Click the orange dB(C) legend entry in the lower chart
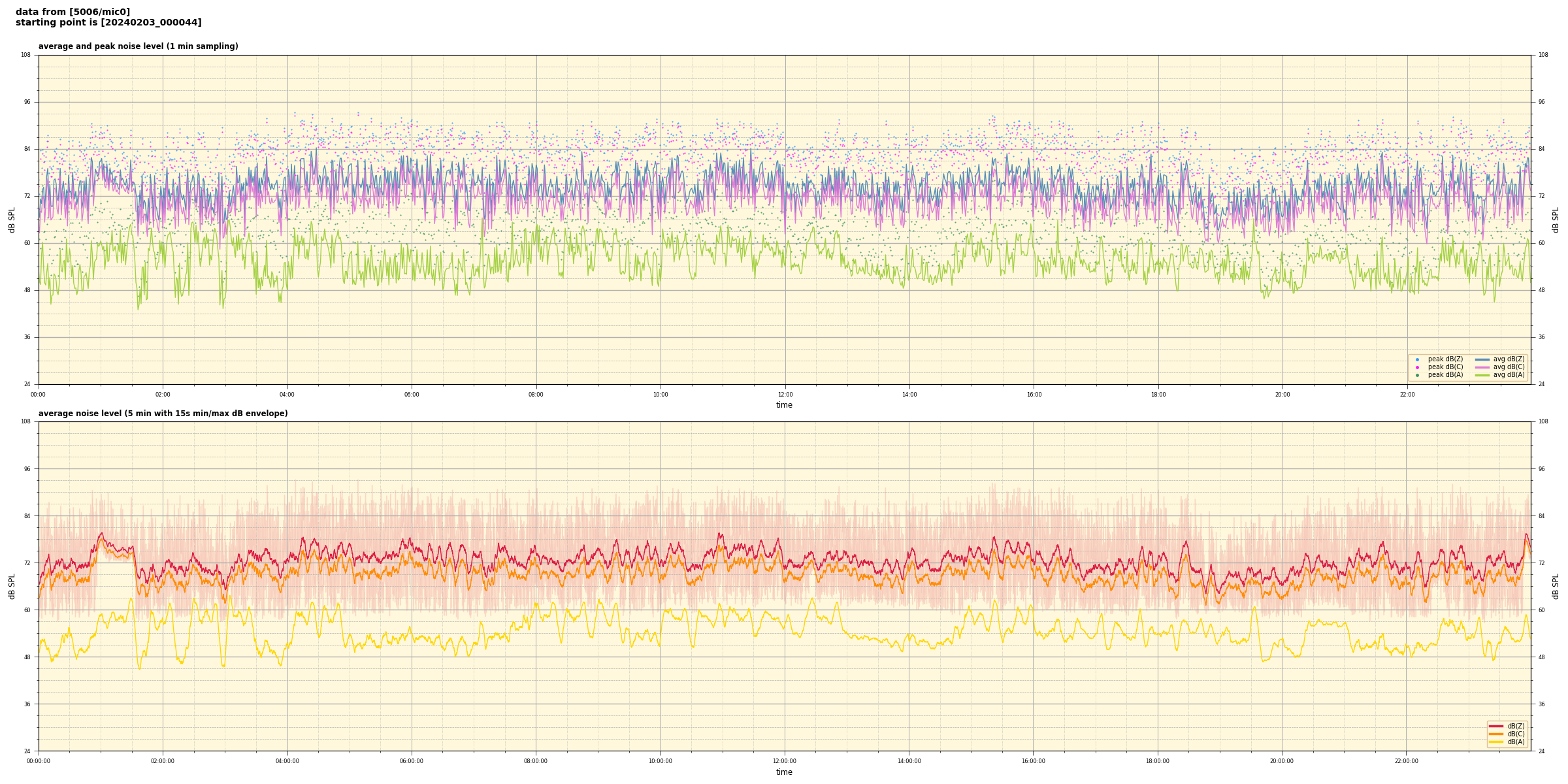The width and height of the screenshot is (1568, 784). click(x=1497, y=734)
